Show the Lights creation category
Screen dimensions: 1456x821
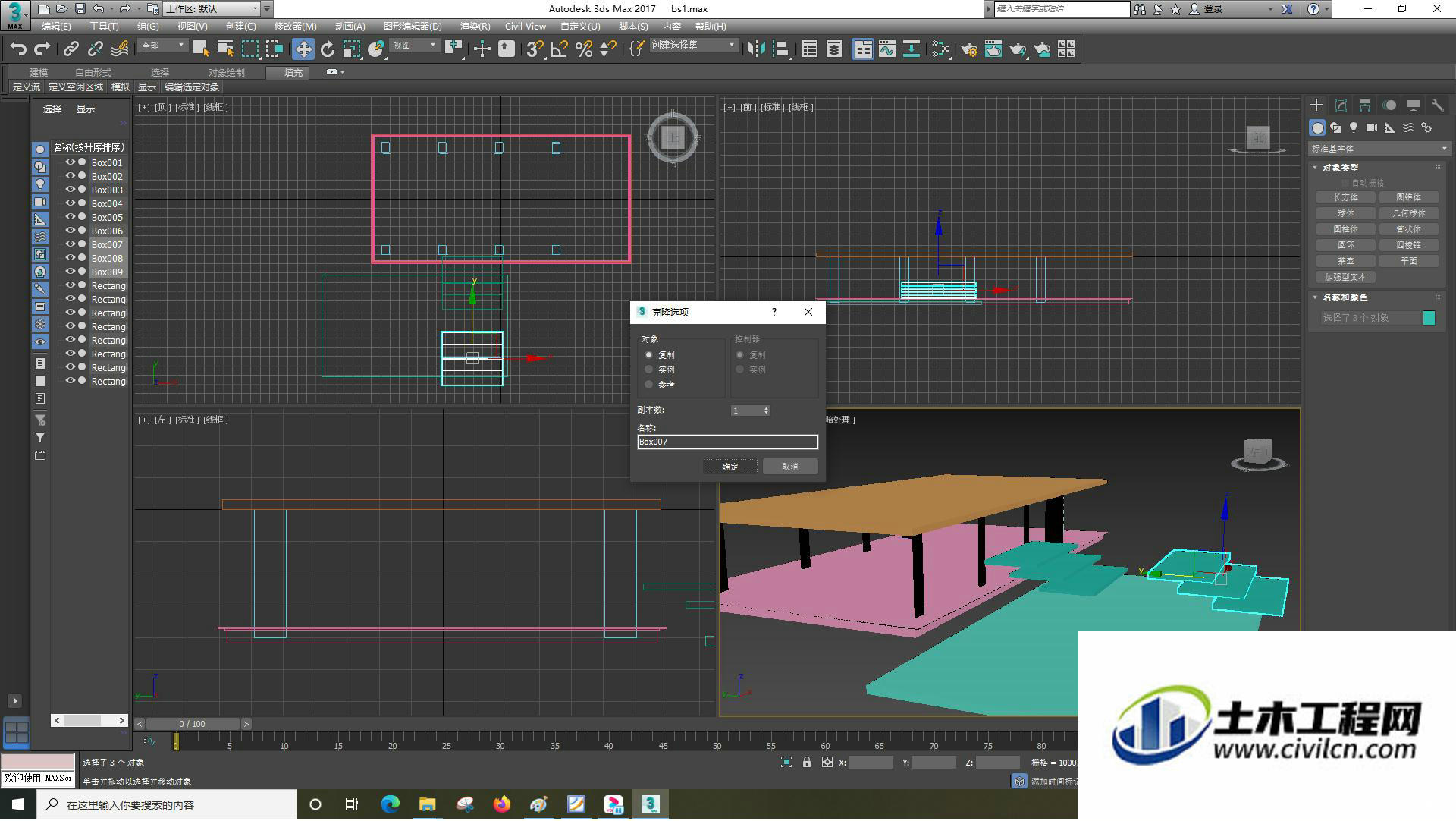(x=1354, y=128)
